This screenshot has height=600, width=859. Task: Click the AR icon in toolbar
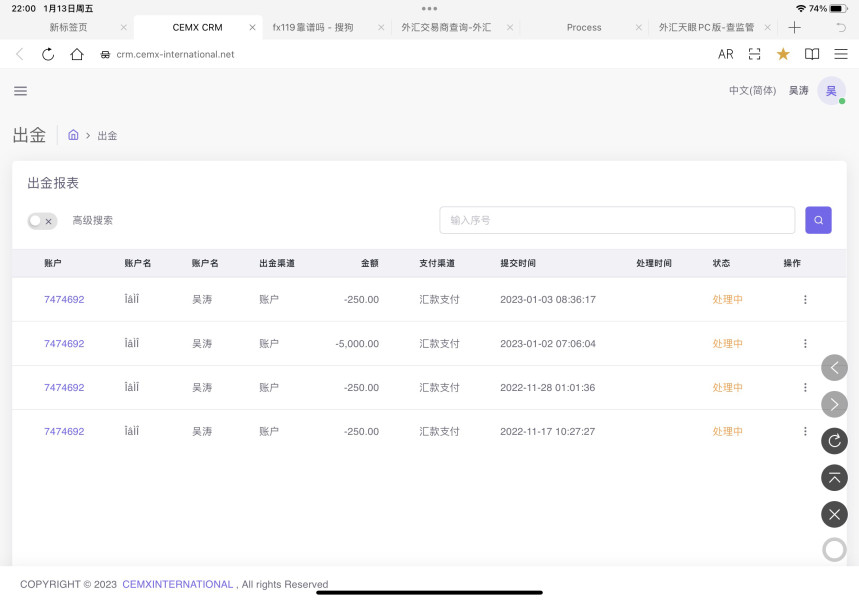coord(725,54)
